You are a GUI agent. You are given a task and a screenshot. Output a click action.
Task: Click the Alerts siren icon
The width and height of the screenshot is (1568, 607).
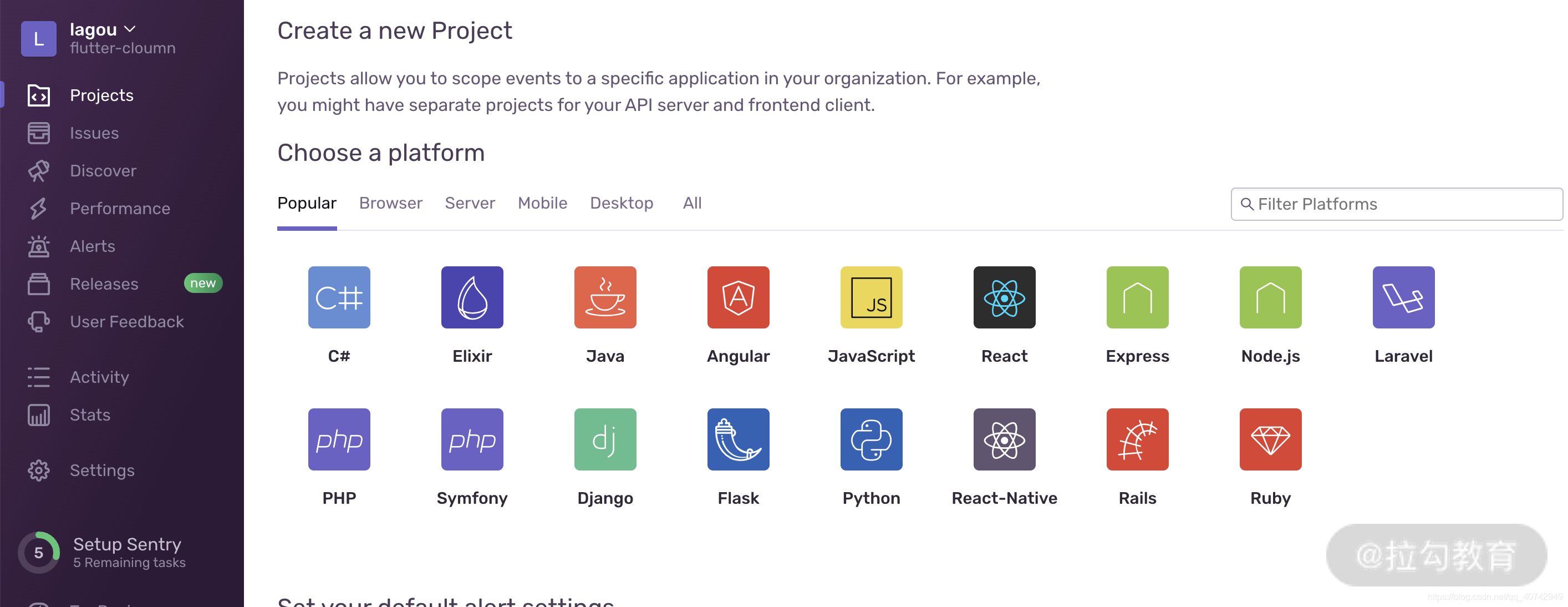pyautogui.click(x=38, y=246)
